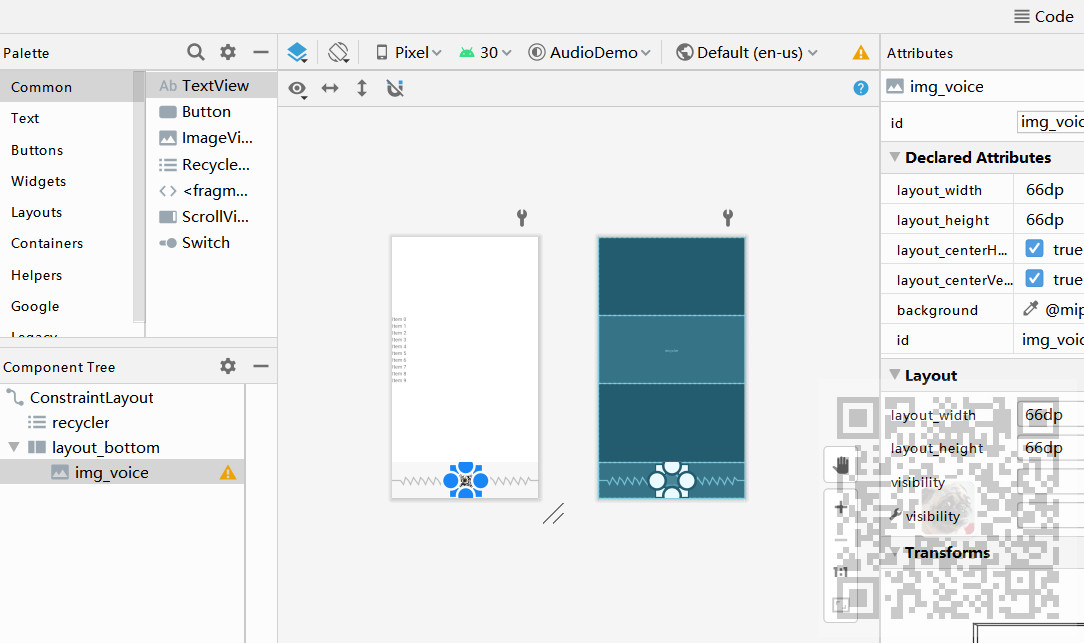Expand the selected view vertically

[362, 88]
